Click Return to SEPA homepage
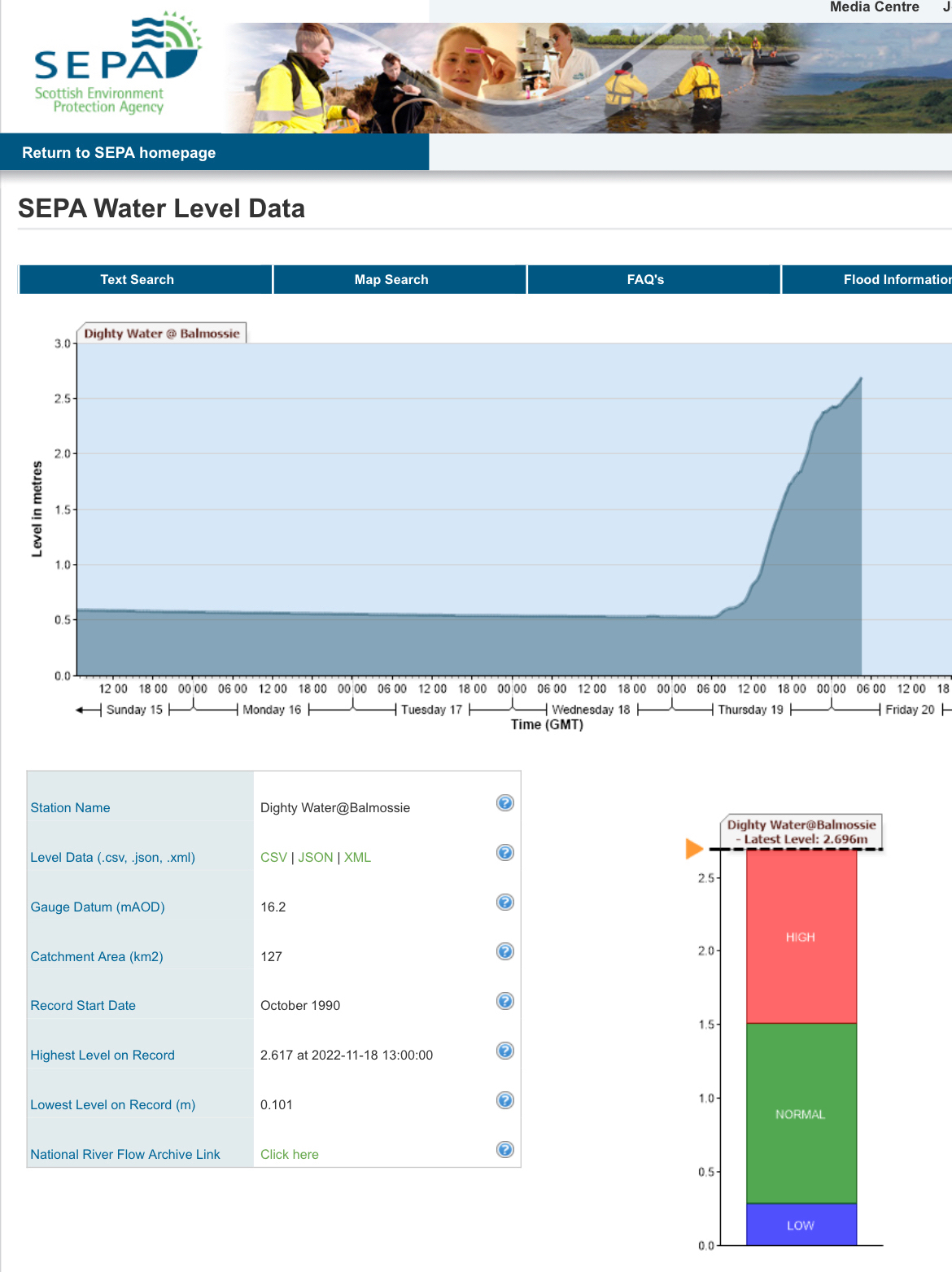 [119, 153]
